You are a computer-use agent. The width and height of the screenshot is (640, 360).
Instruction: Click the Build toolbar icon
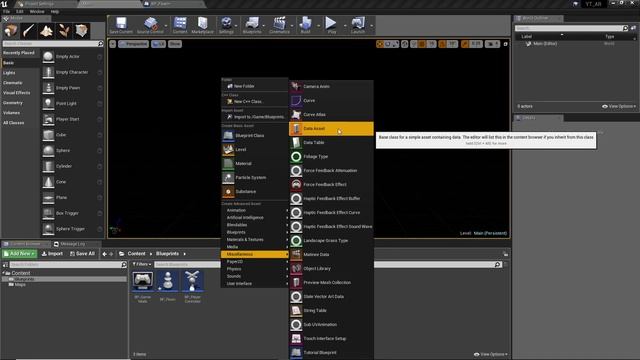[x=305, y=25]
